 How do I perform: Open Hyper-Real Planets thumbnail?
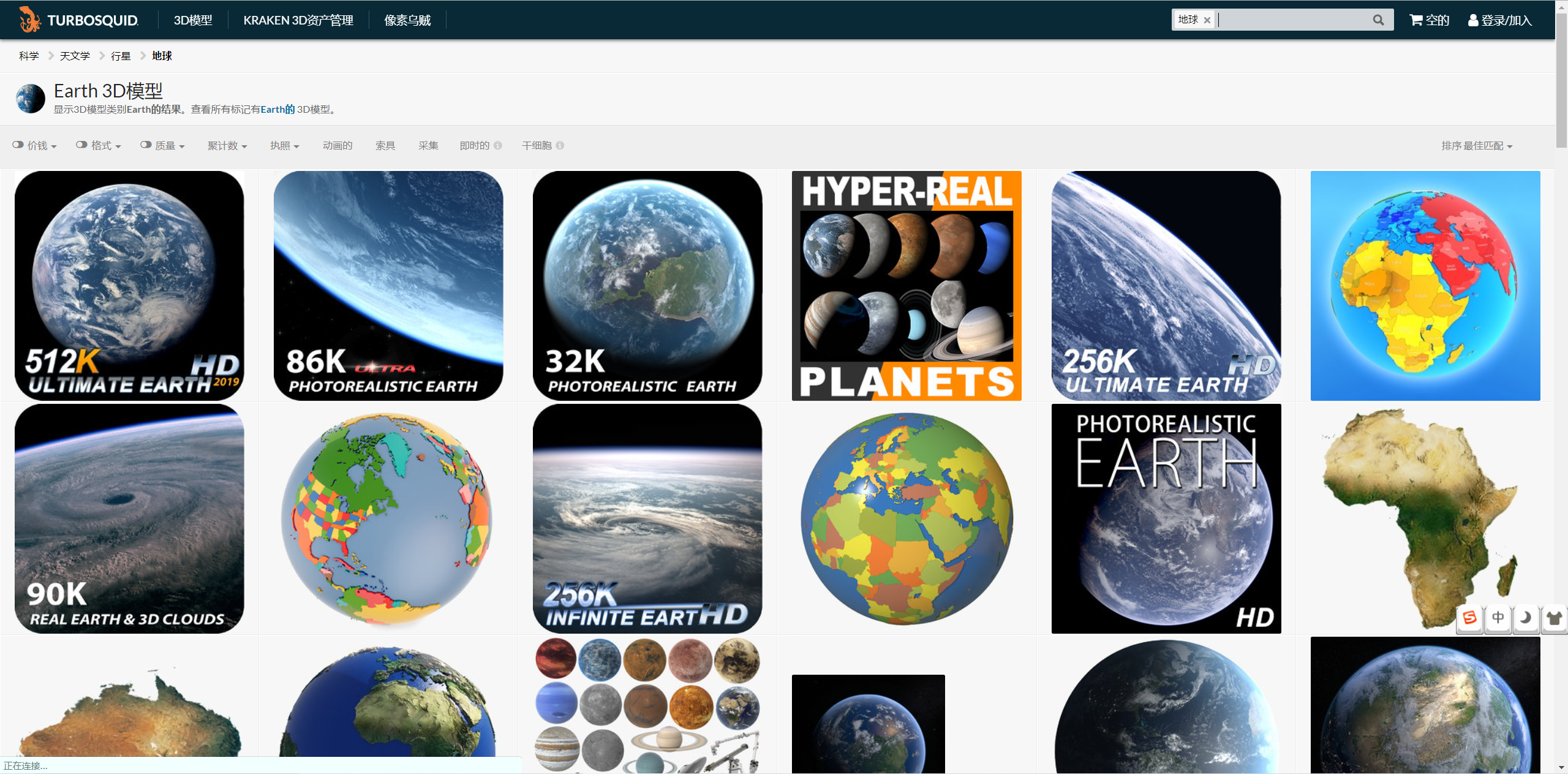[x=907, y=286]
